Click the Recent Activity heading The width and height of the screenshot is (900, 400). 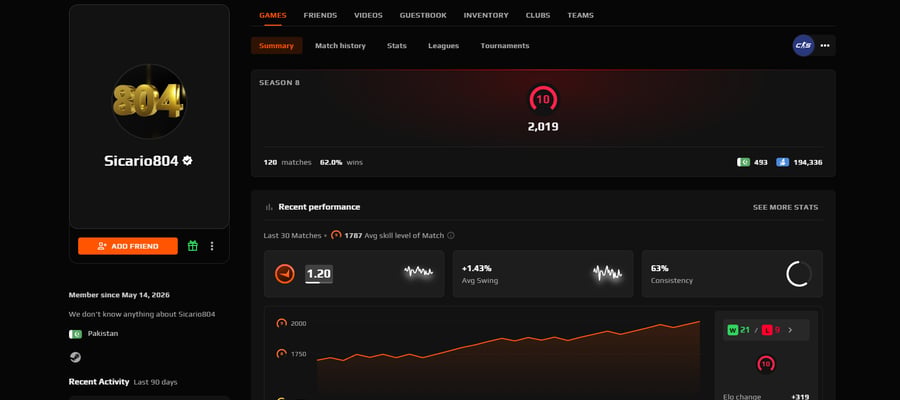point(99,382)
